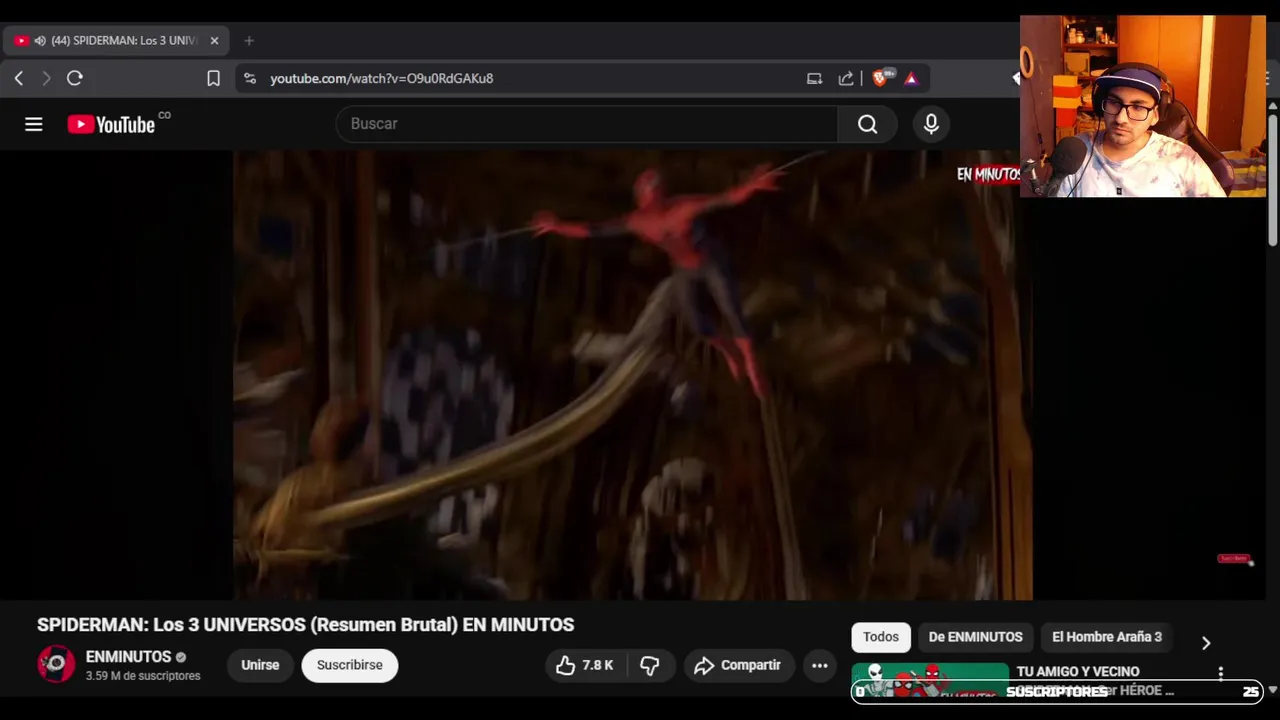The width and height of the screenshot is (1280, 720).
Task: Open TU AMIGO Y VECINO video title
Action: pos(1078,672)
